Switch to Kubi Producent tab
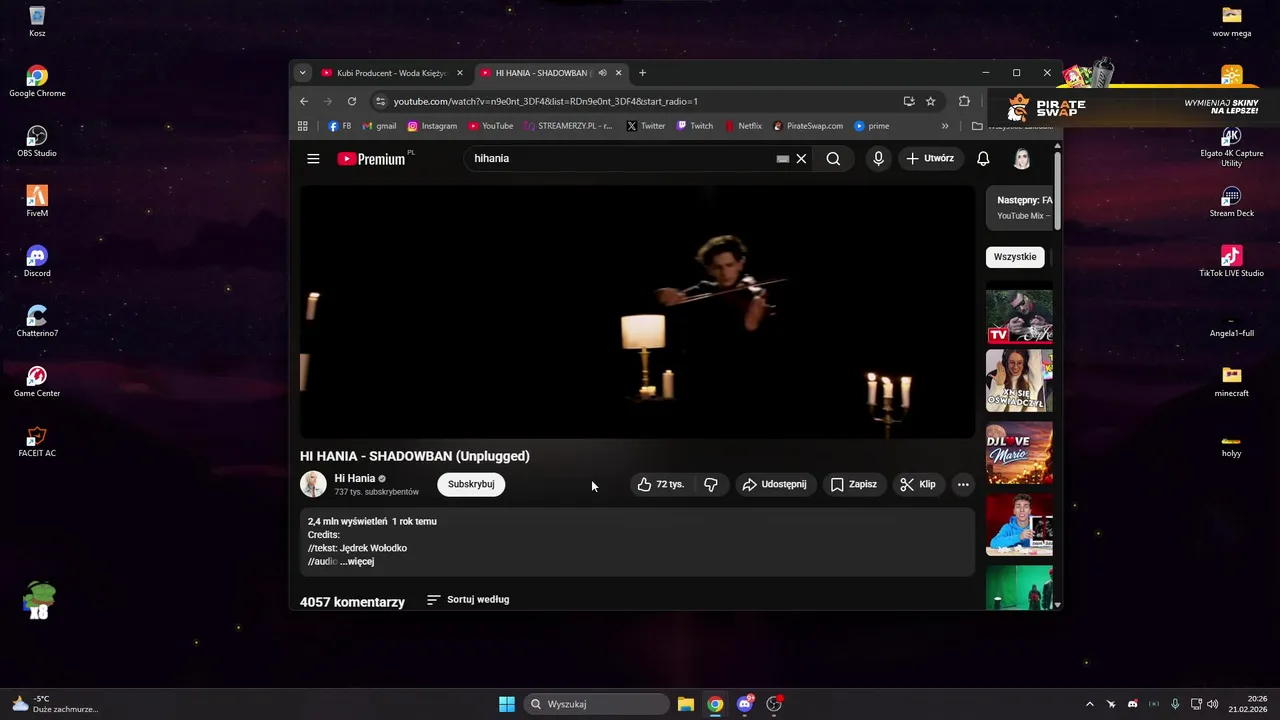 pyautogui.click(x=392, y=73)
